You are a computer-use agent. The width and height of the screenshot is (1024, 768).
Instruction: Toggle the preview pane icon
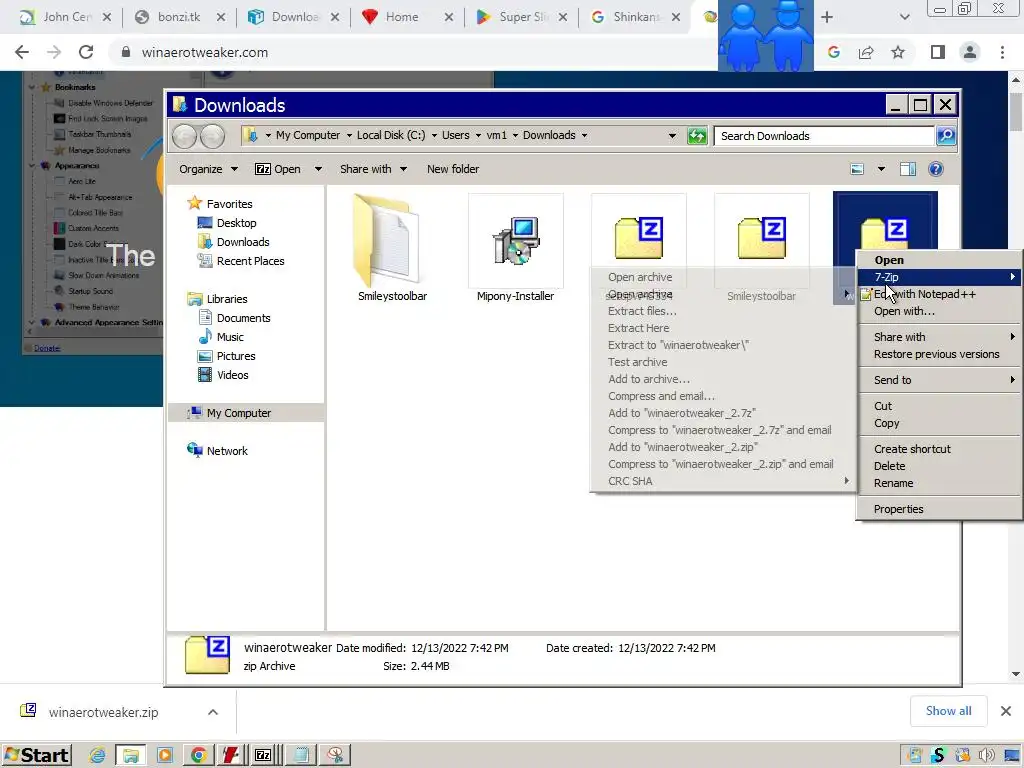908,169
